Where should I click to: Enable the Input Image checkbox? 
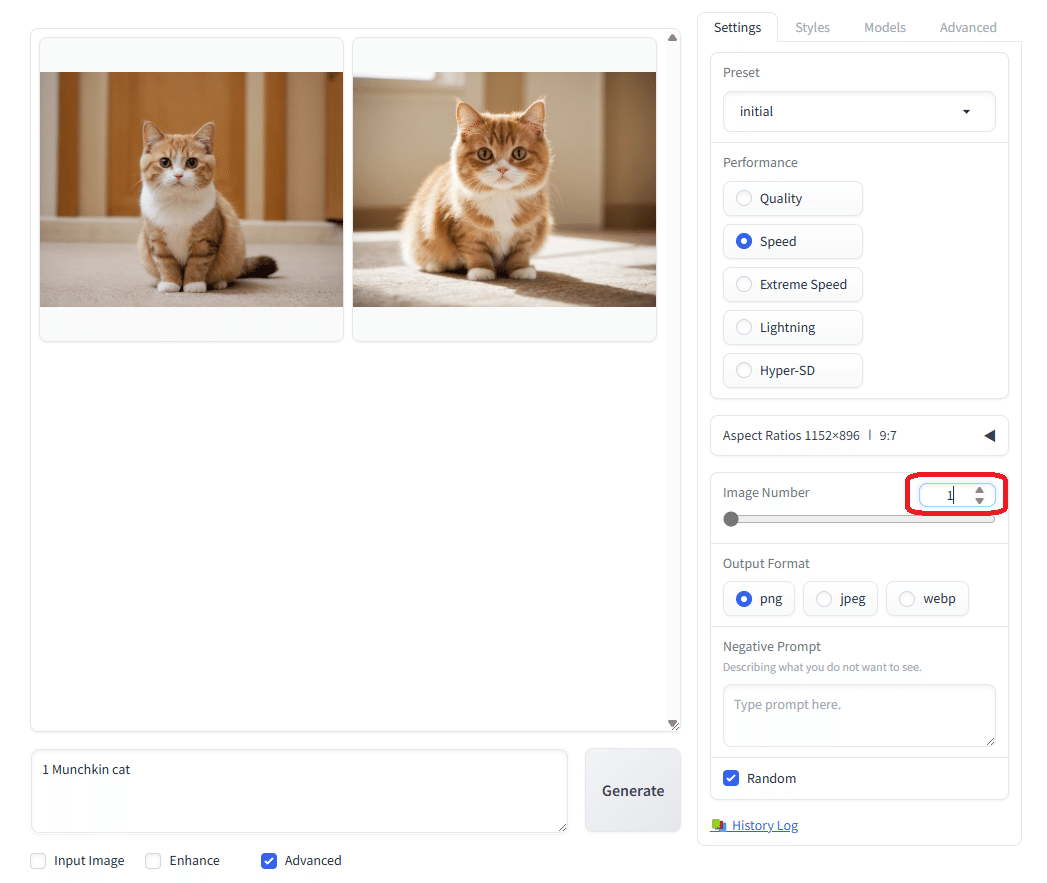[x=38, y=860]
